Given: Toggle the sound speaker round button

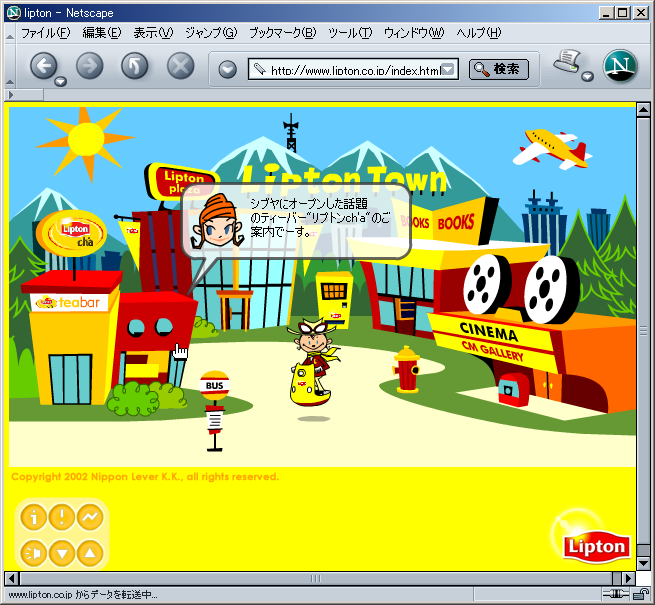Looking at the screenshot, I should 33,553.
